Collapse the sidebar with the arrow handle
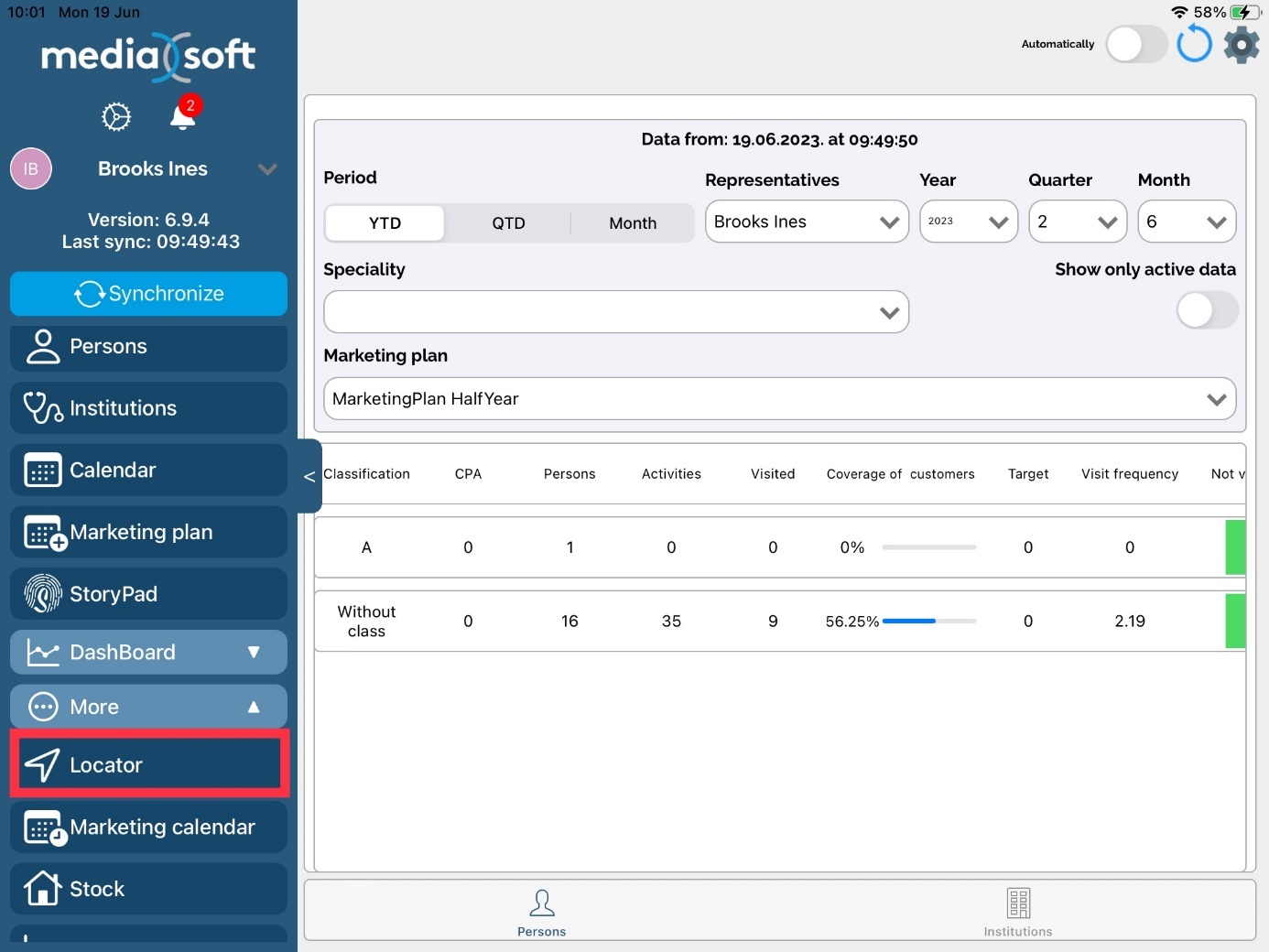The image size is (1269, 952). 309,476
